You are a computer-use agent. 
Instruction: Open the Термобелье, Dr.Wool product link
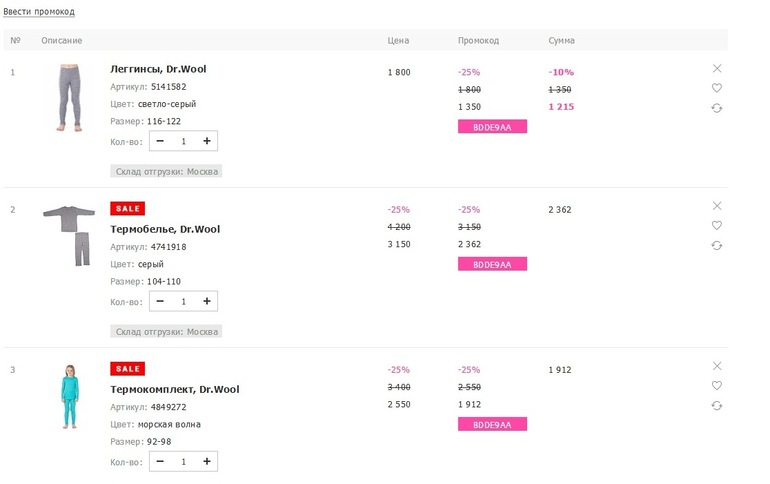click(165, 229)
